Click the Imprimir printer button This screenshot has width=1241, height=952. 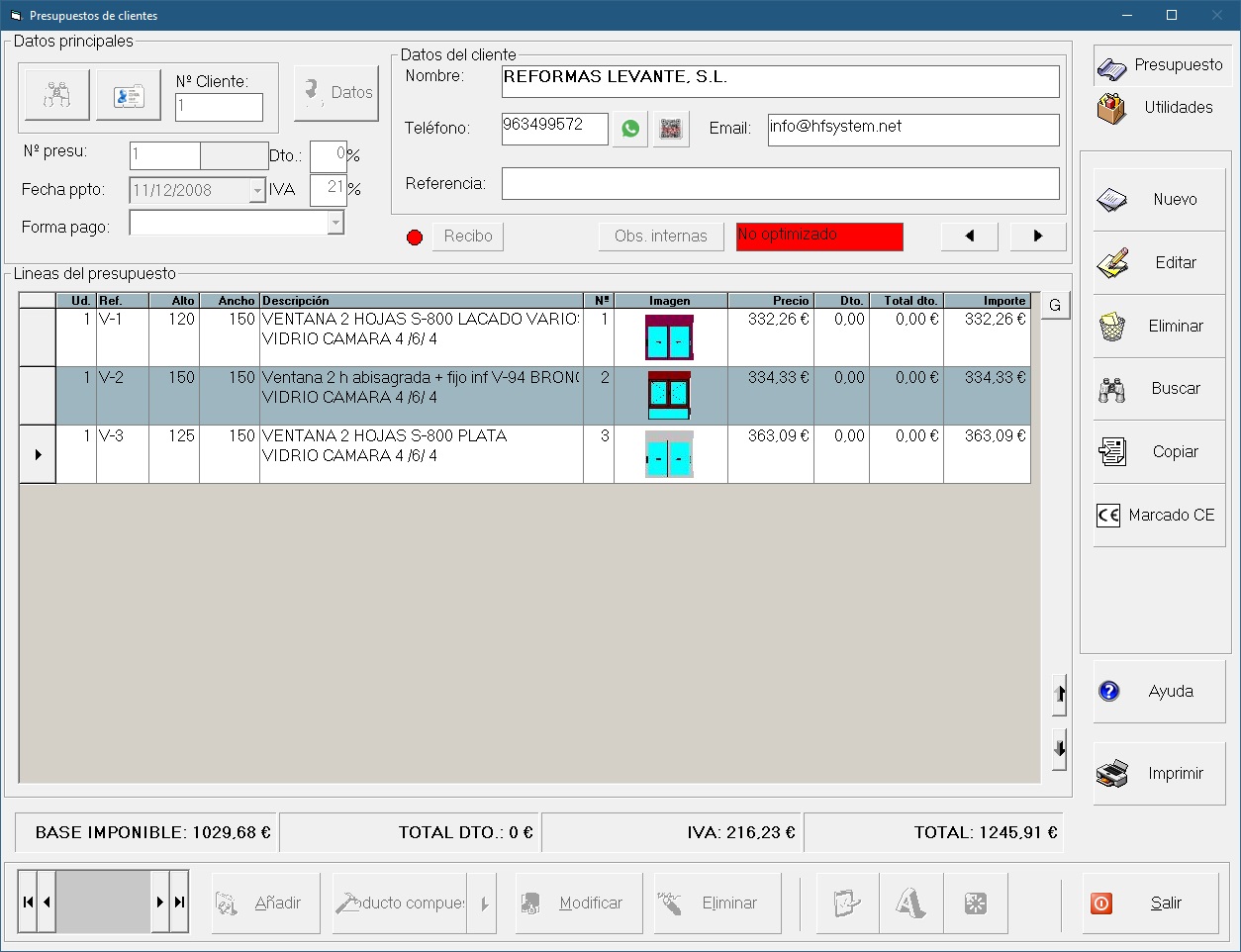1159,774
